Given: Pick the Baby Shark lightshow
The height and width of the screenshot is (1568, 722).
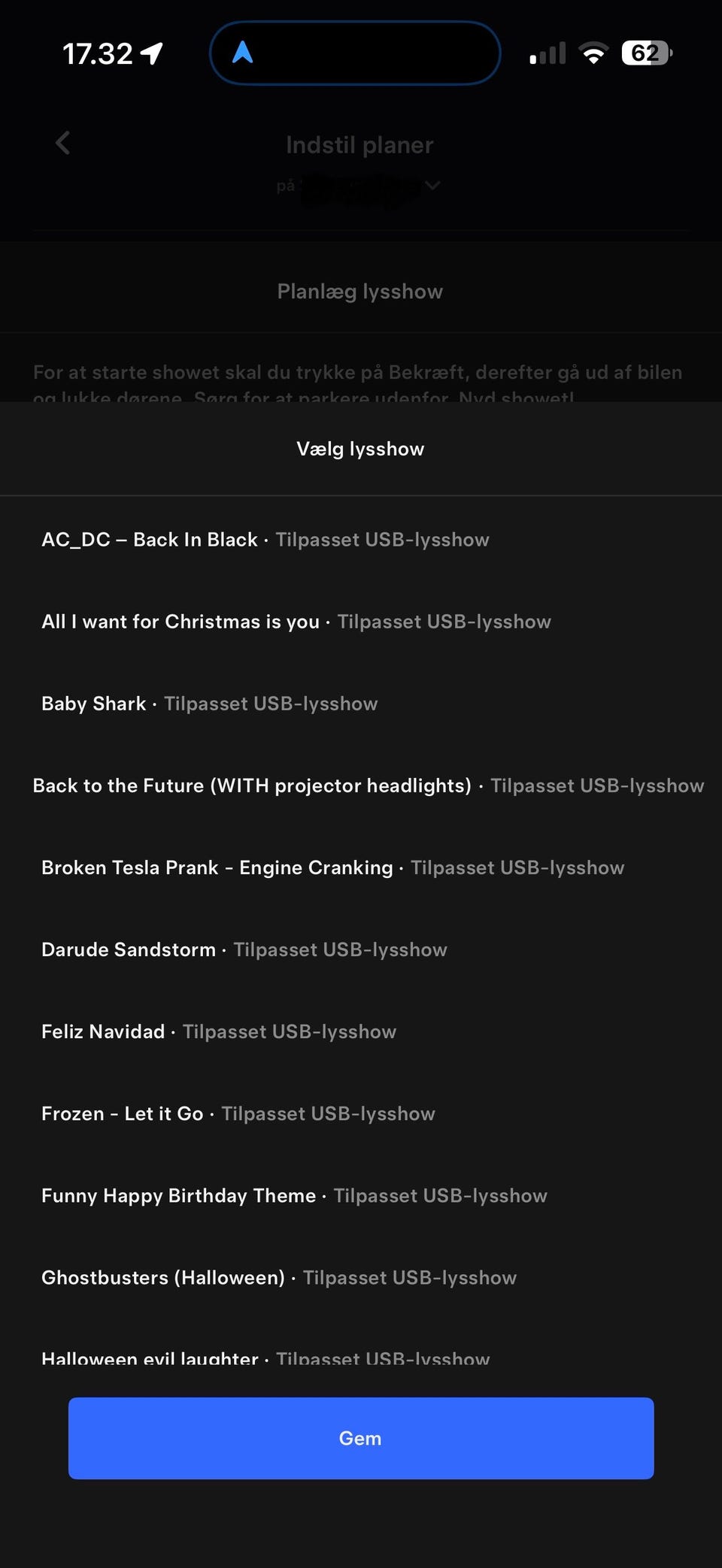Looking at the screenshot, I should [210, 704].
